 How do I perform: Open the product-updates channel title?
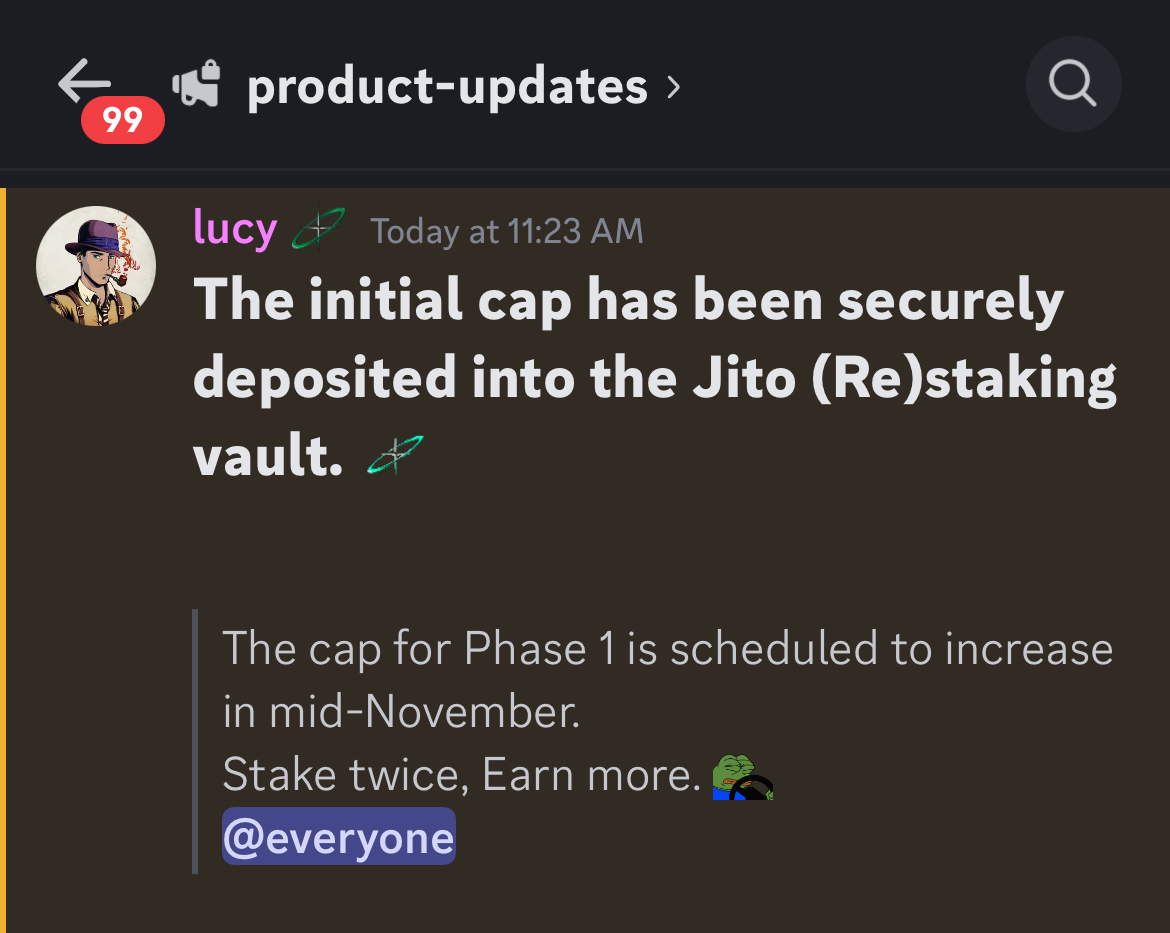click(x=447, y=87)
